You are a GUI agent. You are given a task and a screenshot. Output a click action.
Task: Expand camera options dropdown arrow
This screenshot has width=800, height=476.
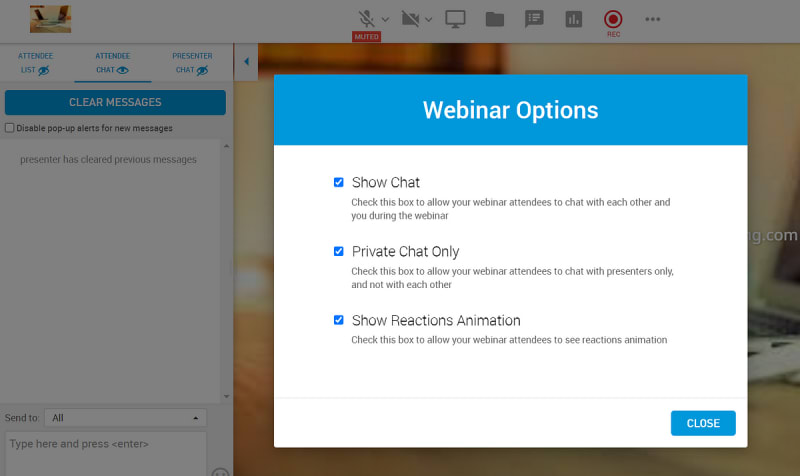point(429,19)
